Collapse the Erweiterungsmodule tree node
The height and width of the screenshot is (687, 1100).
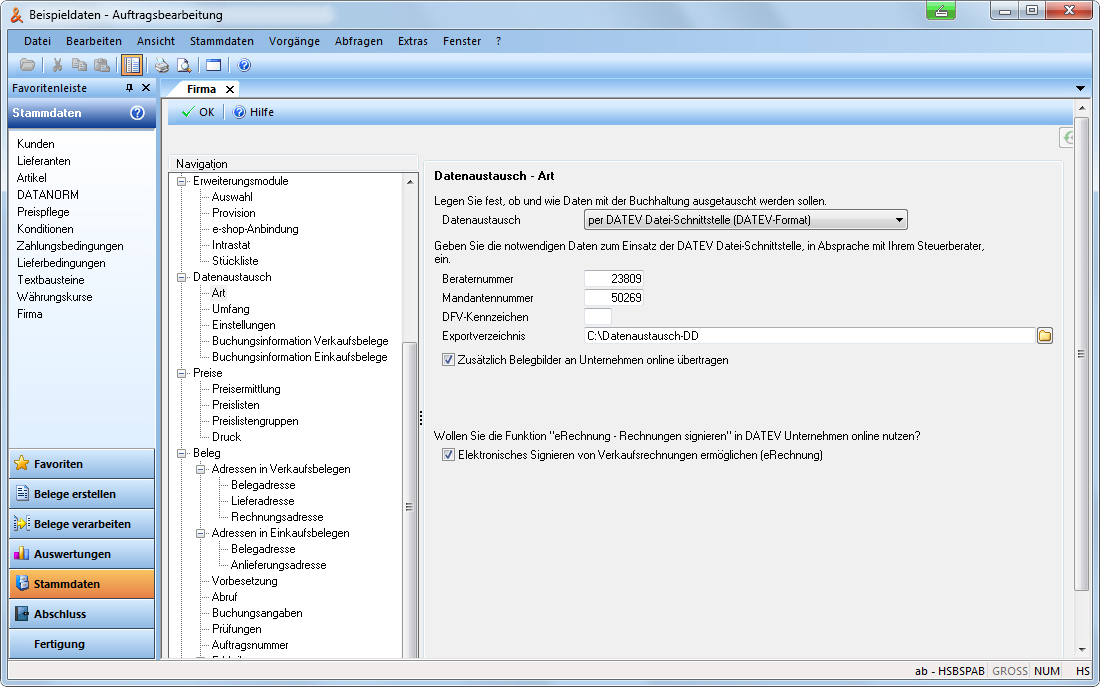tap(182, 181)
